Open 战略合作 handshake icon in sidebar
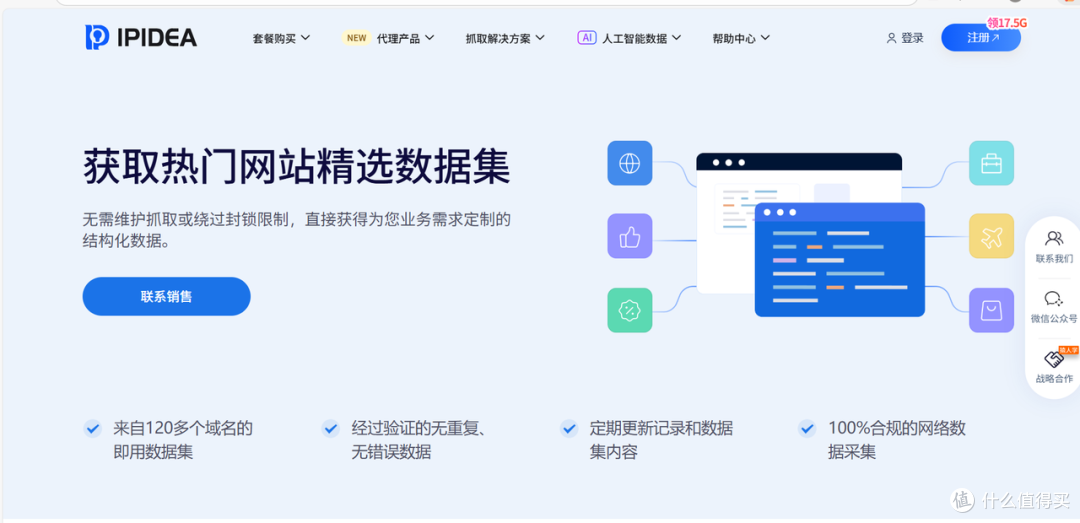 tap(1054, 358)
